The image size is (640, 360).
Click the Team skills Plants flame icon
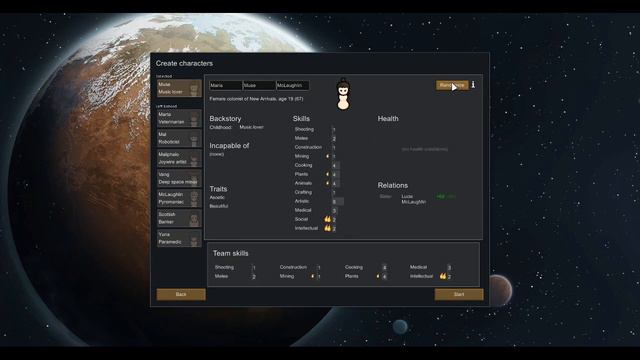(x=378, y=276)
